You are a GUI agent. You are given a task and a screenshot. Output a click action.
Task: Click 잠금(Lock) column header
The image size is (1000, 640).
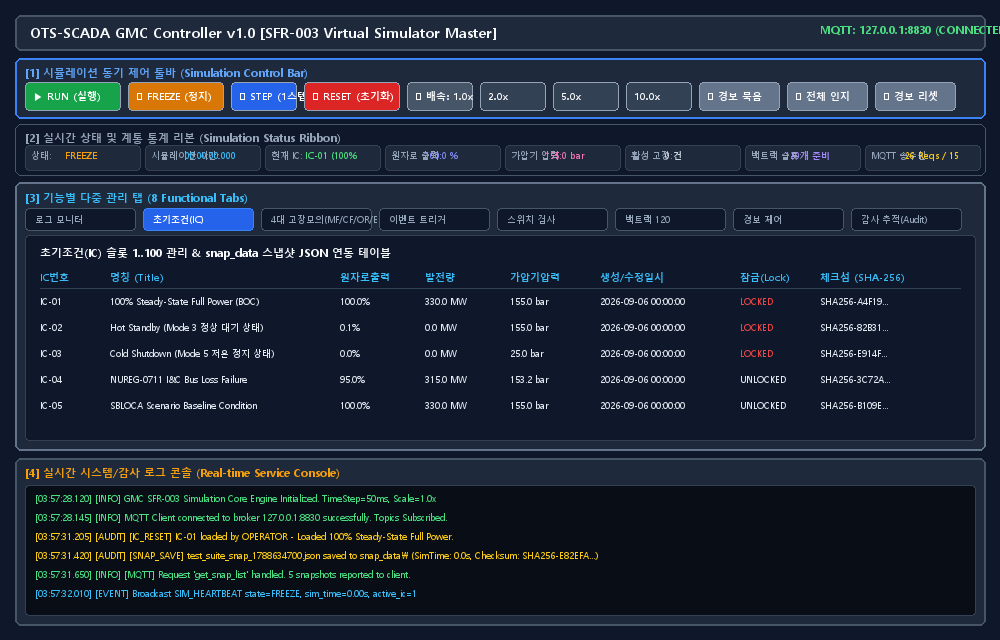point(765,277)
